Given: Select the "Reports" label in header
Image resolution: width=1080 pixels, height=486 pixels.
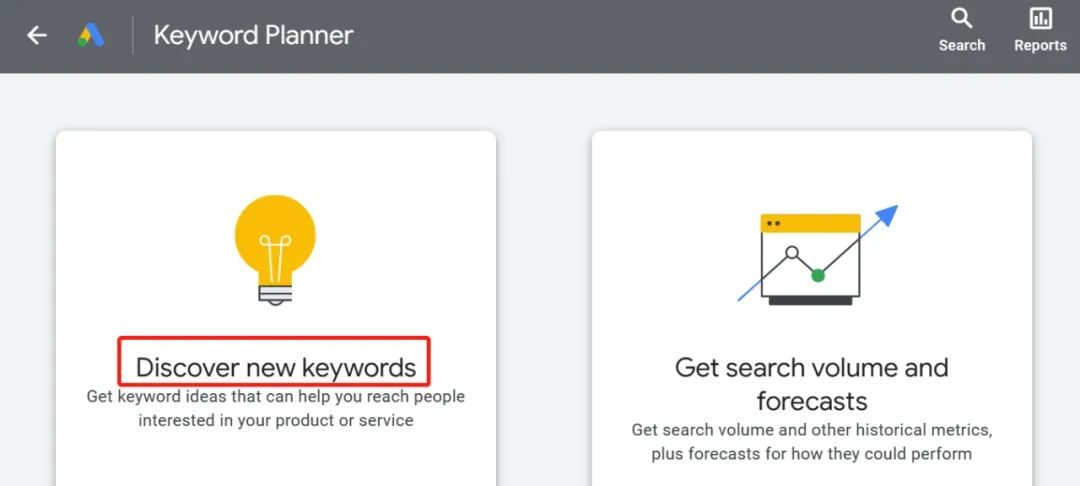Looking at the screenshot, I should tap(1040, 45).
